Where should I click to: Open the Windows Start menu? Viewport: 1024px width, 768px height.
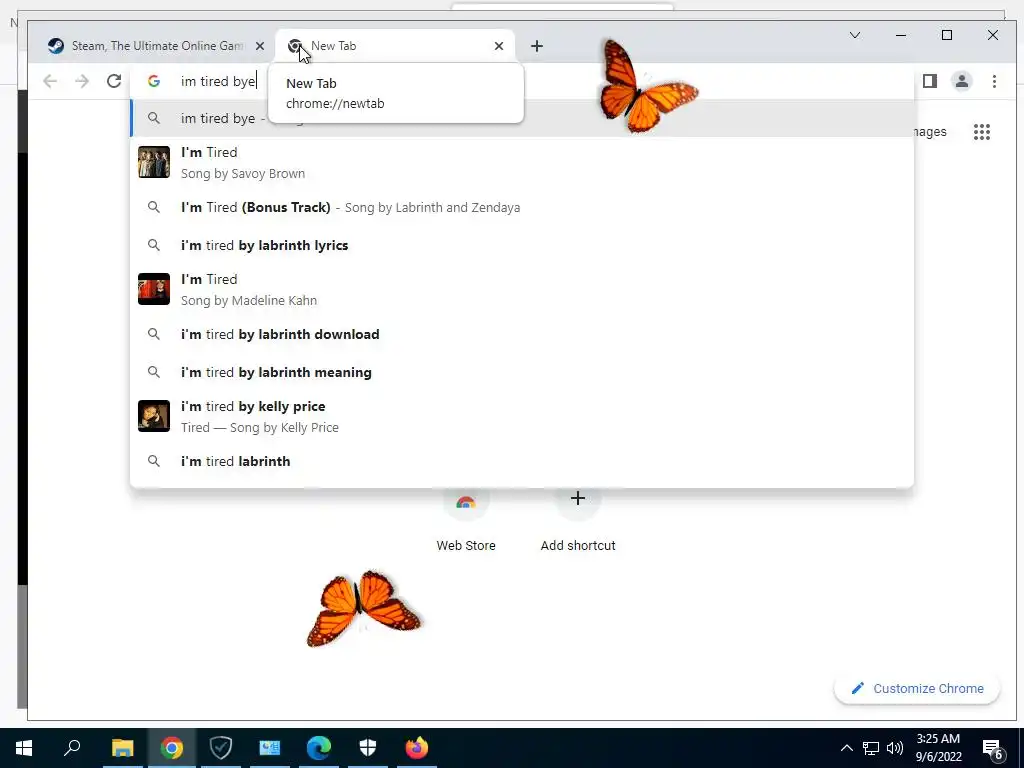[x=24, y=748]
